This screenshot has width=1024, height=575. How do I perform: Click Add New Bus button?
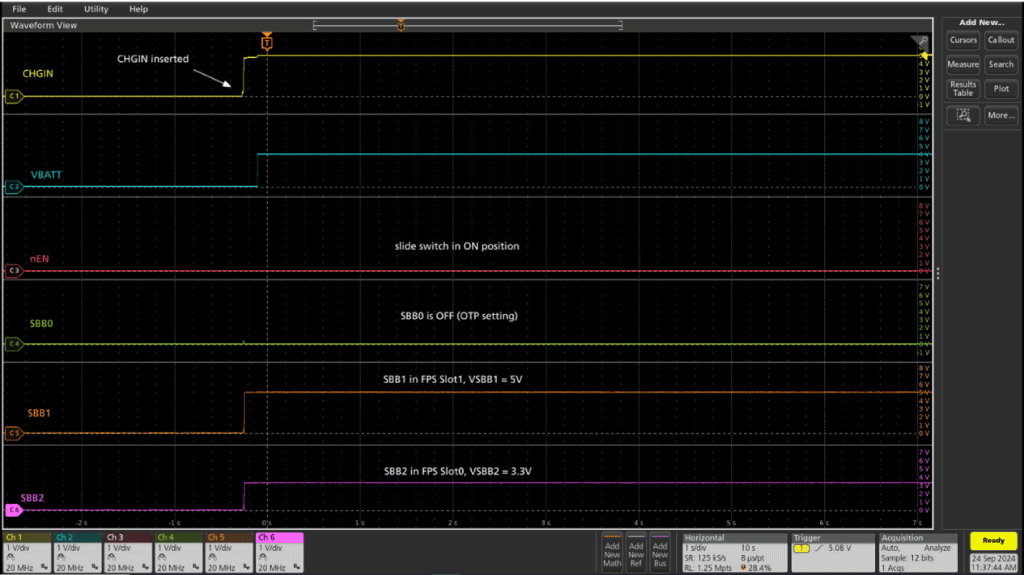[660, 550]
